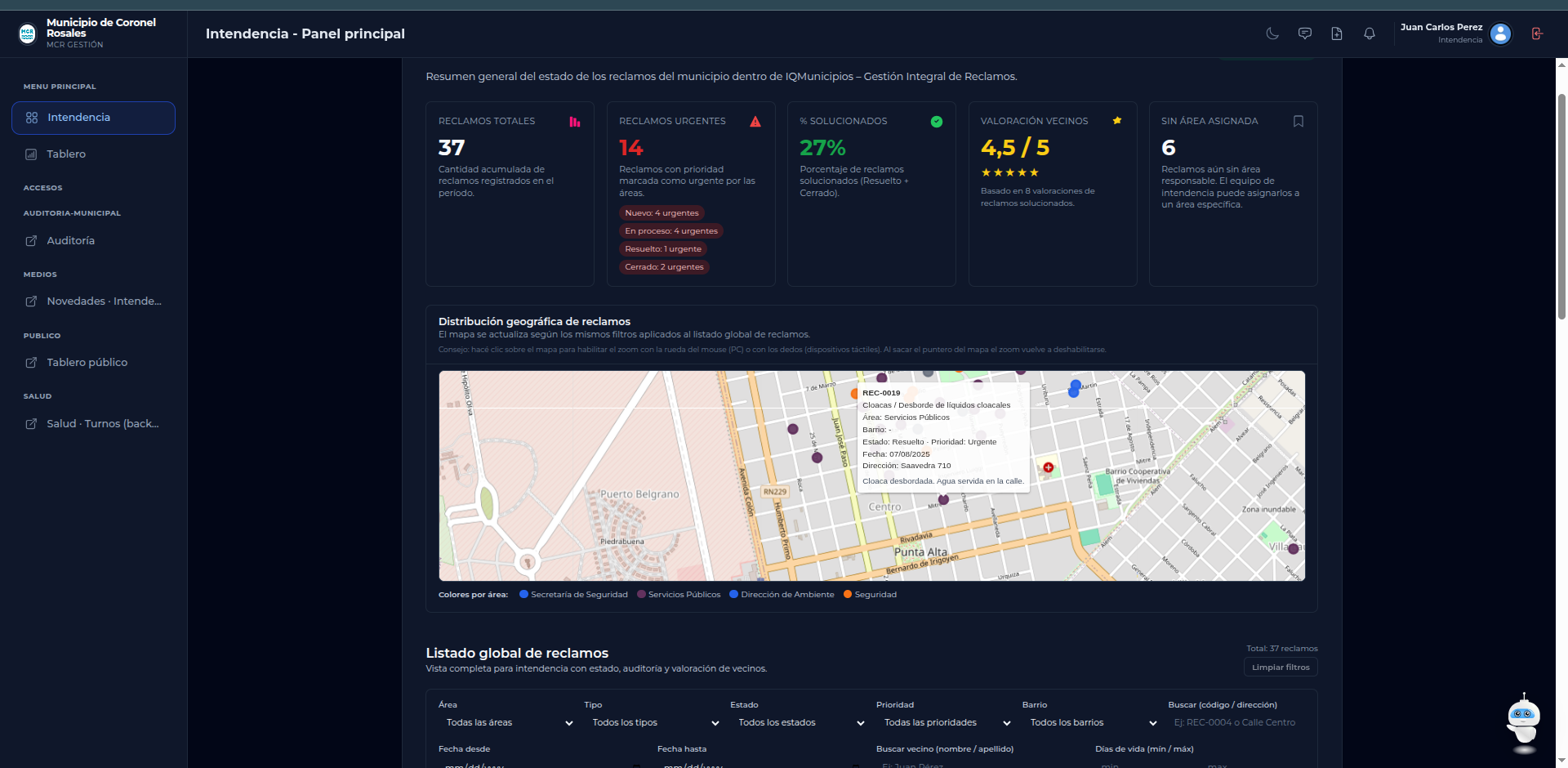1568x768 pixels.
Task: Open notifications via the bell icon
Action: pos(1370,33)
